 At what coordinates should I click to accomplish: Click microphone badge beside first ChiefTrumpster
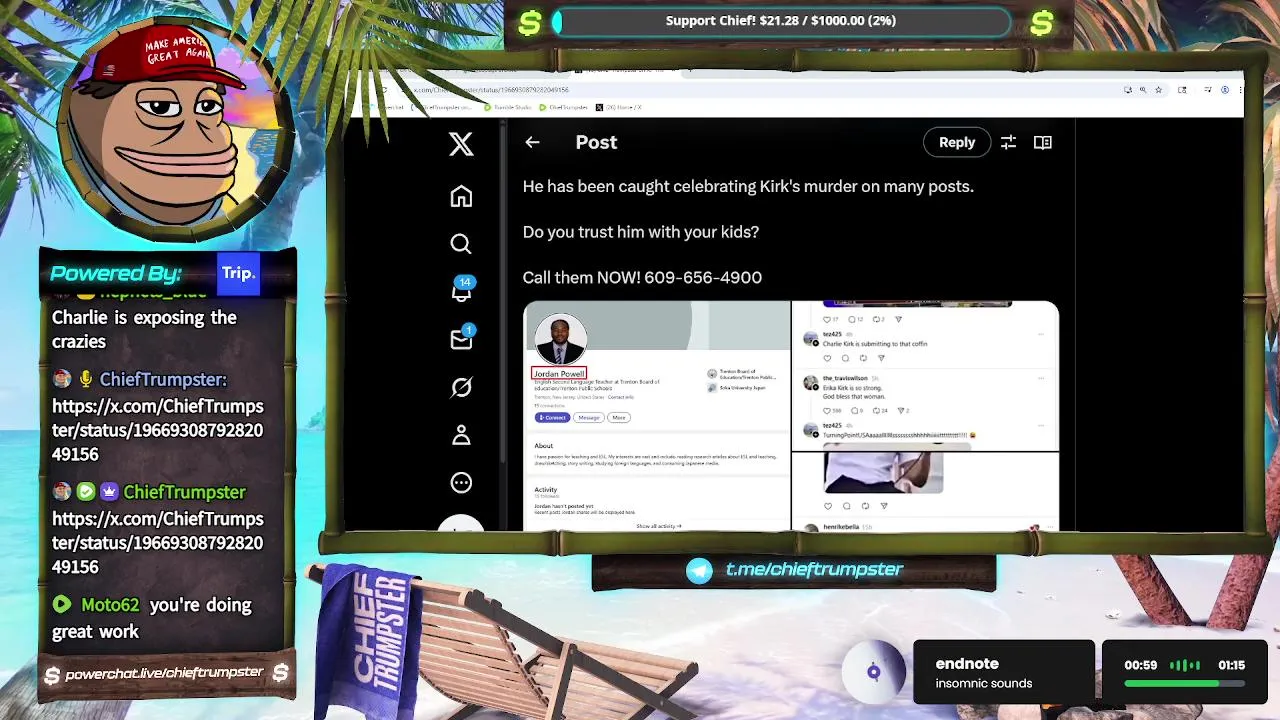click(x=86, y=379)
